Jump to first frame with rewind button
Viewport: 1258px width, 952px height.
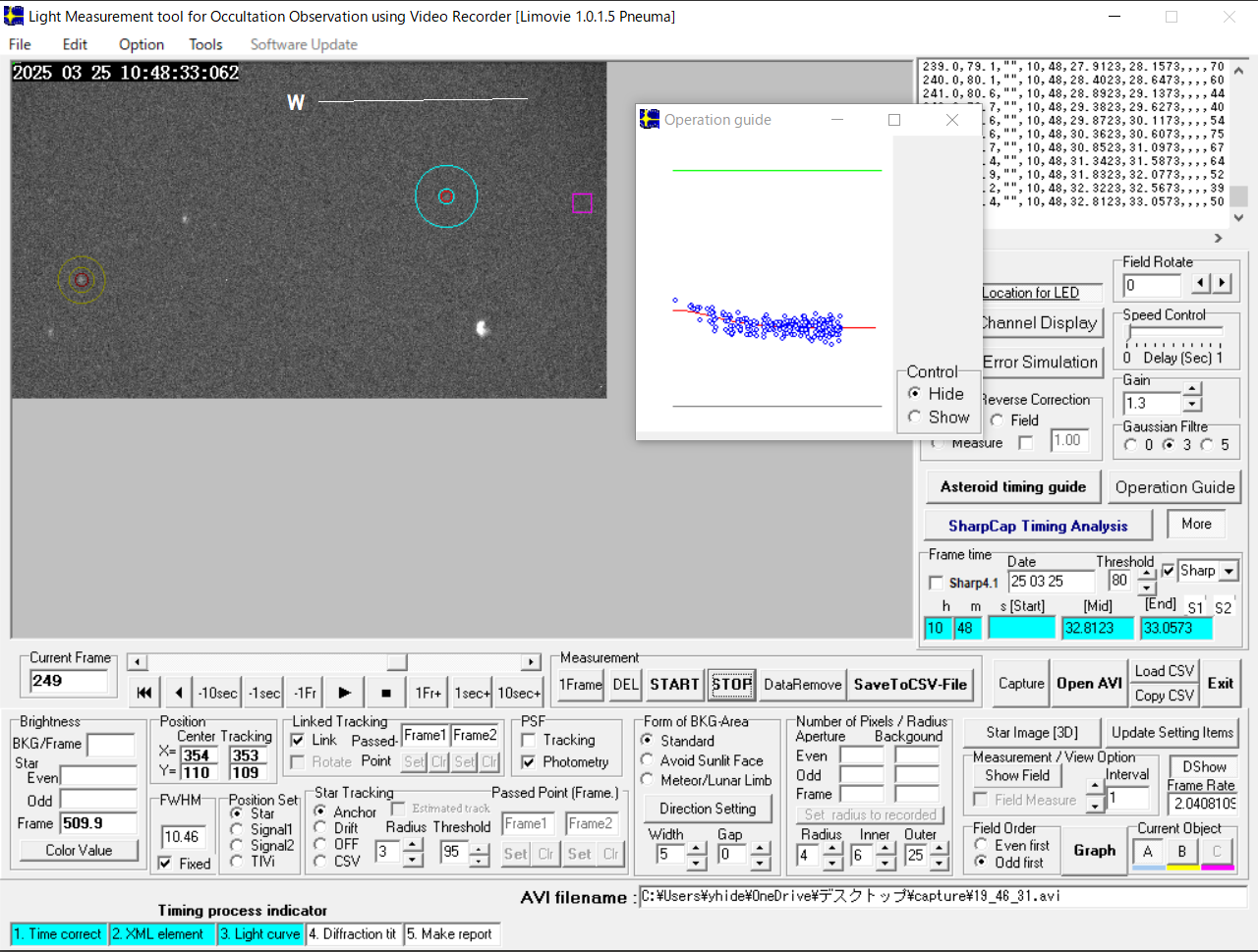(144, 693)
